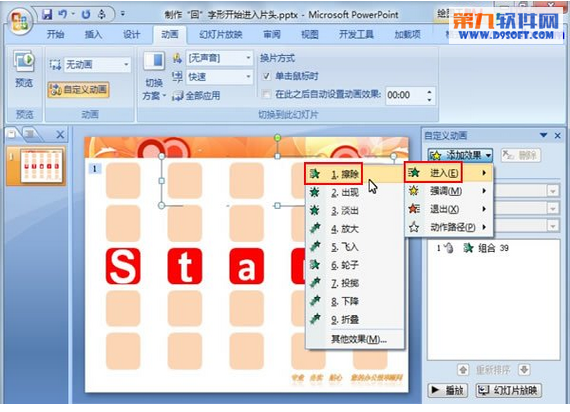Image resolution: width=570 pixels, height=412 pixels.
Task: Select the red S letter tile
Action: 123,267
